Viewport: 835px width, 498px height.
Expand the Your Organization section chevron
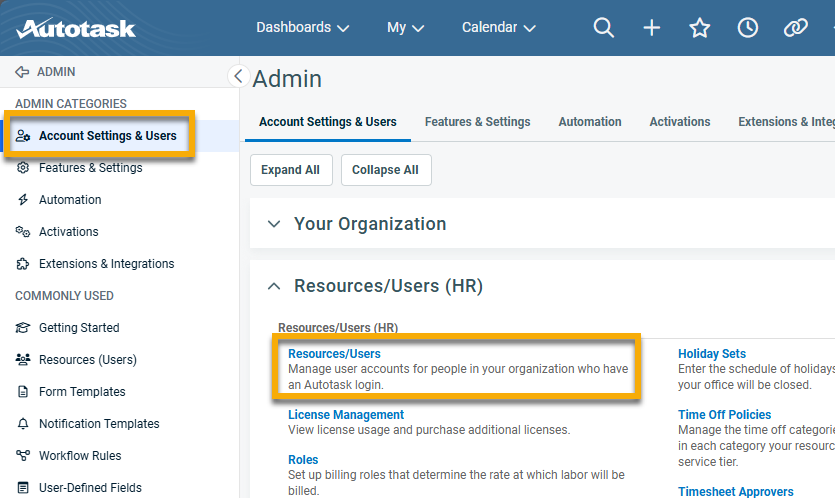pyautogui.click(x=274, y=224)
